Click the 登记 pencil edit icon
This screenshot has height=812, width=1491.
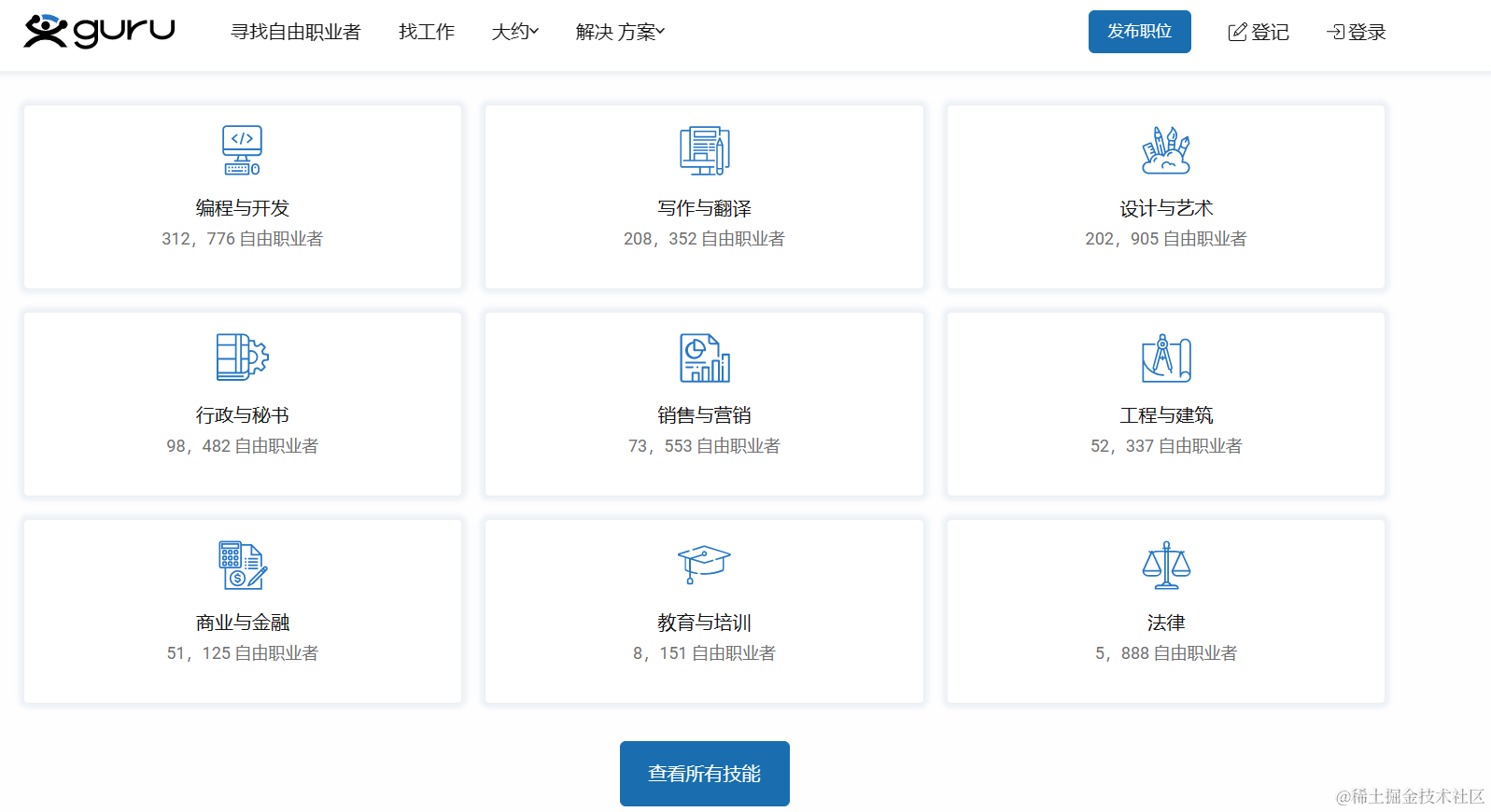point(1237,32)
